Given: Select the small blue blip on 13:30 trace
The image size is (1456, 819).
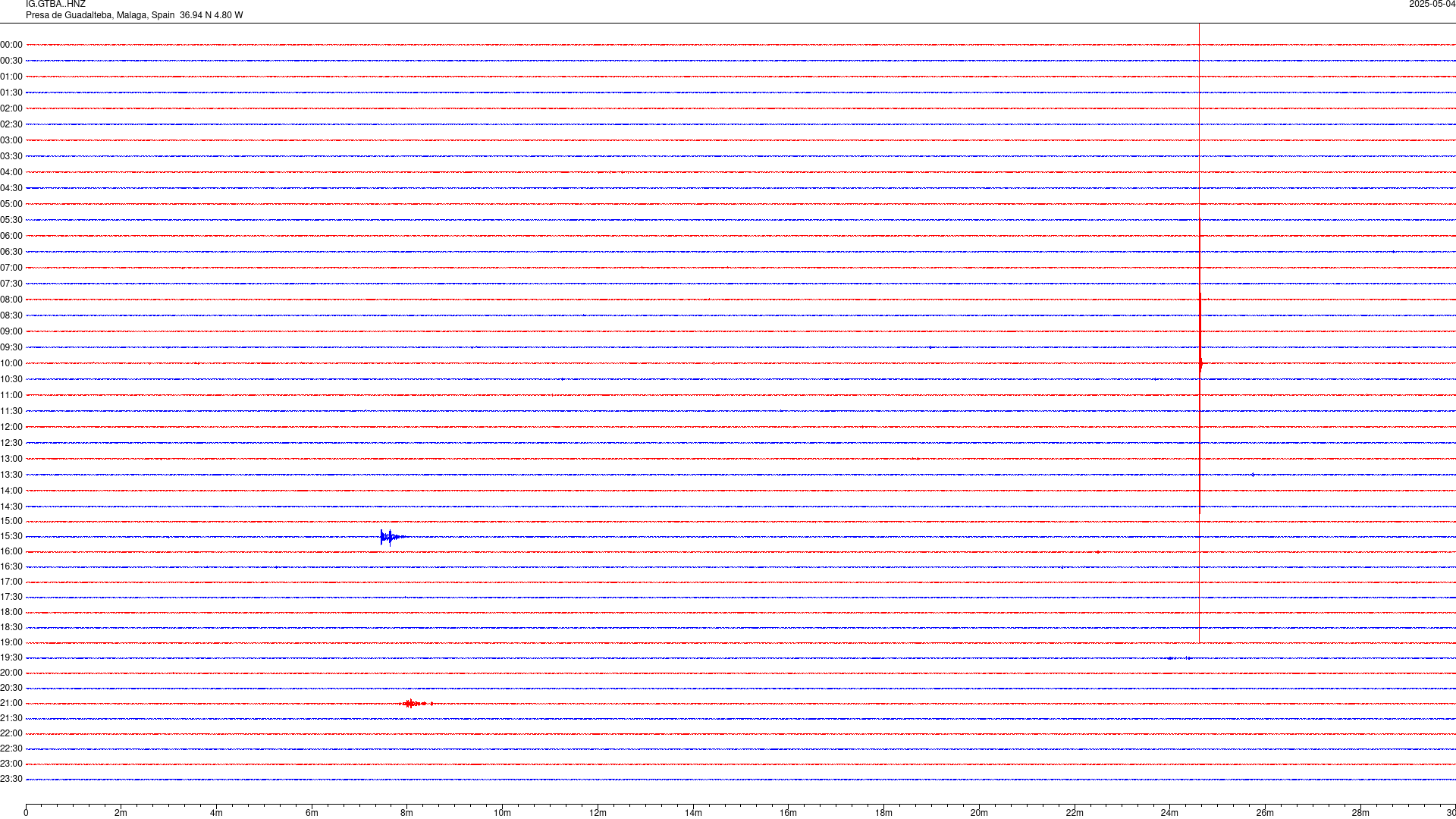Looking at the screenshot, I should 1253,475.
